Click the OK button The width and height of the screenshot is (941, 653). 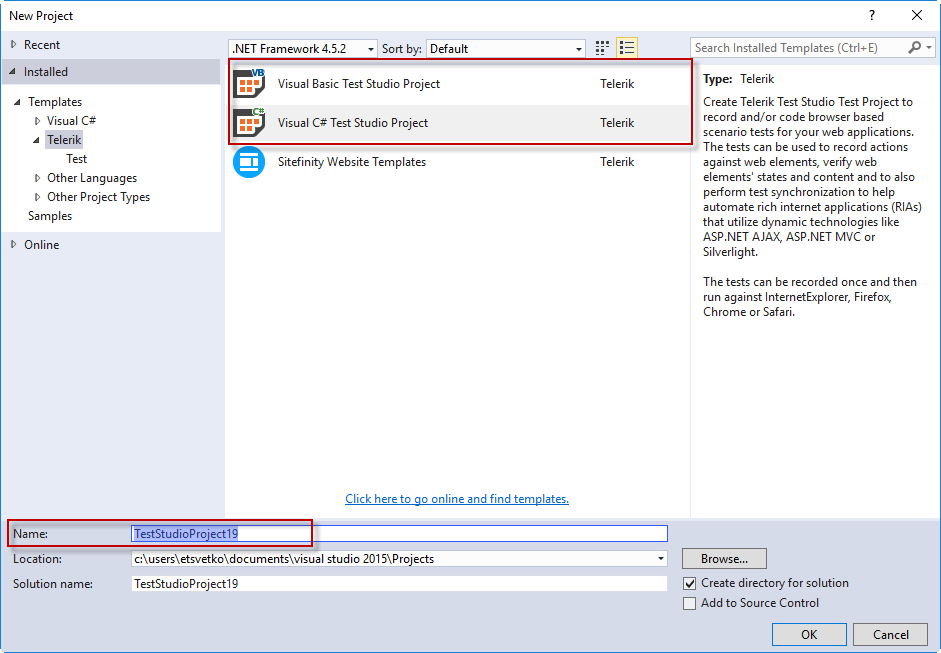[809, 634]
